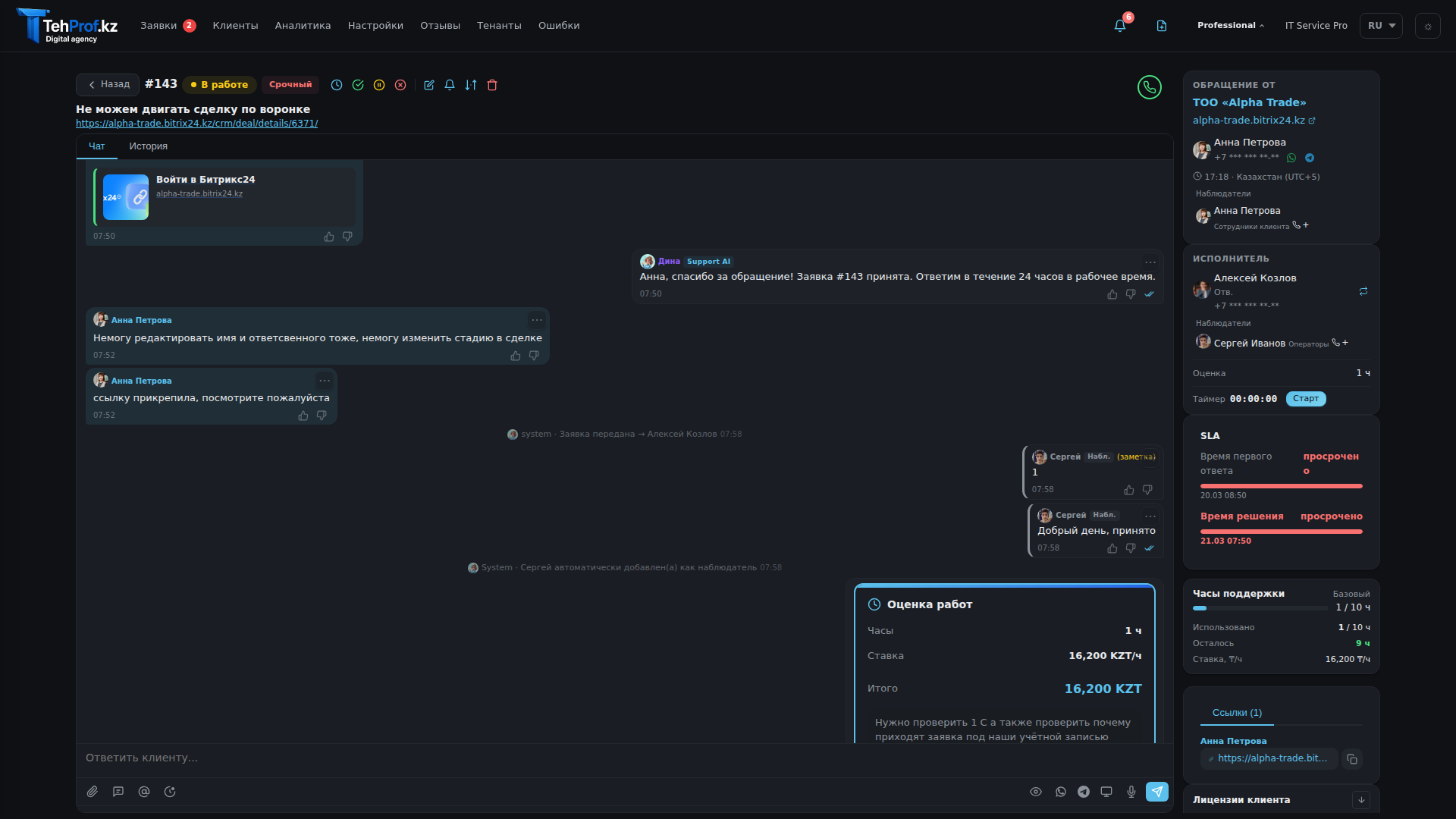This screenshot has width=1456, height=819.
Task: Expand the Лицензии клиента section arrow
Action: click(x=1361, y=800)
